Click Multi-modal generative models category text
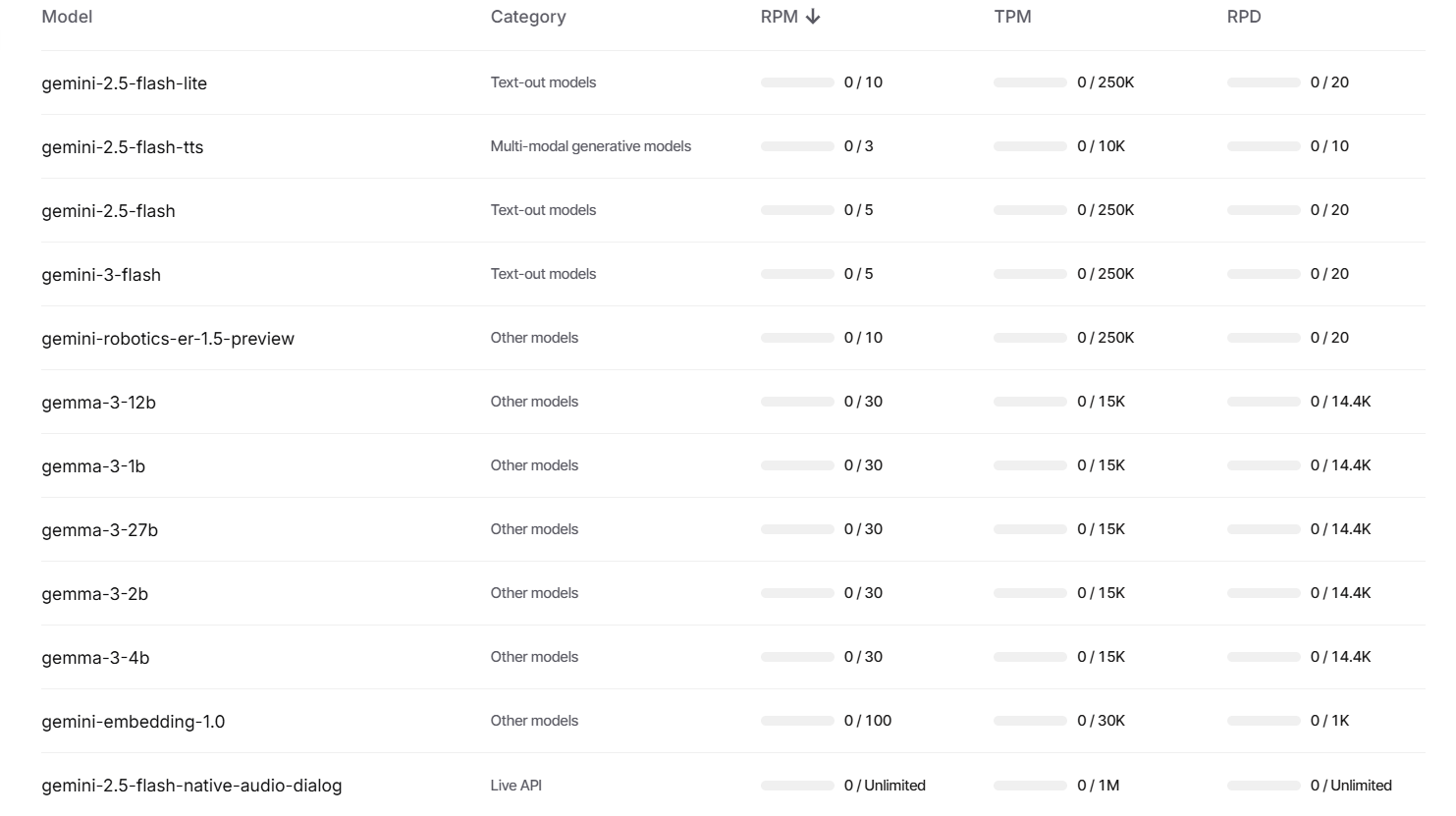This screenshot has width=1456, height=816. tap(591, 146)
